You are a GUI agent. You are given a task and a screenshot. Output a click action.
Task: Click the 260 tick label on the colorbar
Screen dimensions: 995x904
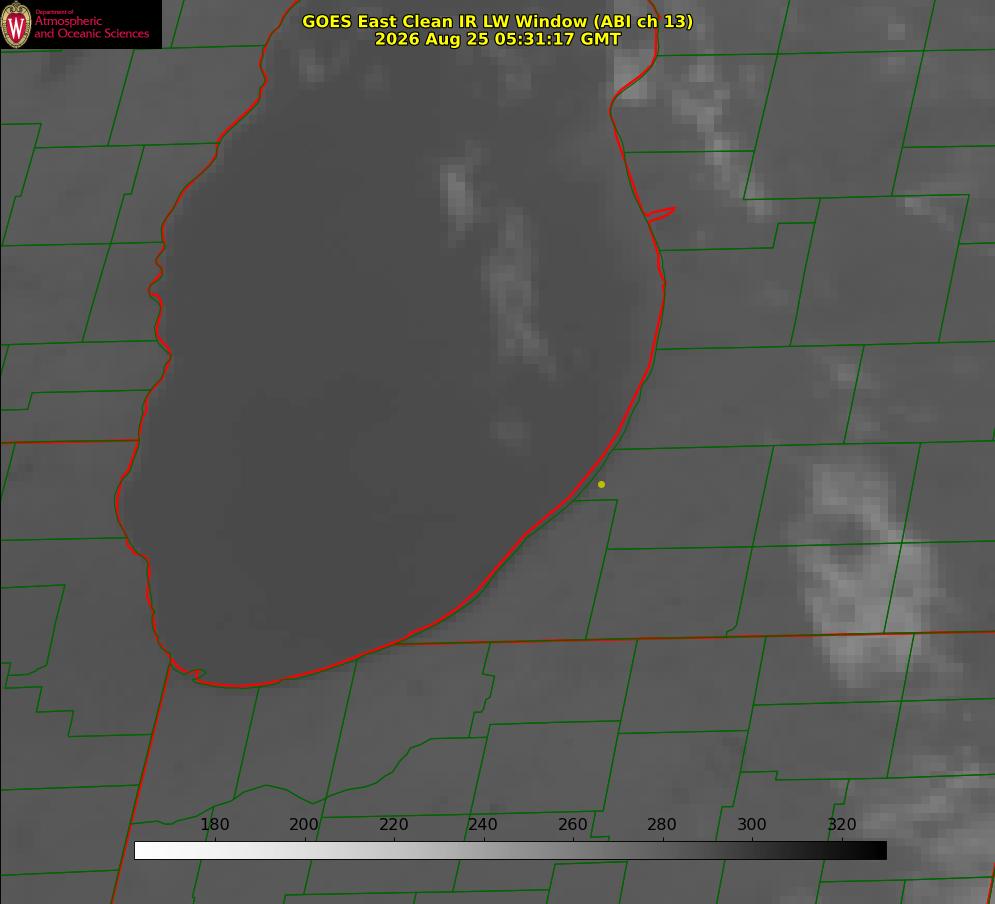click(572, 824)
